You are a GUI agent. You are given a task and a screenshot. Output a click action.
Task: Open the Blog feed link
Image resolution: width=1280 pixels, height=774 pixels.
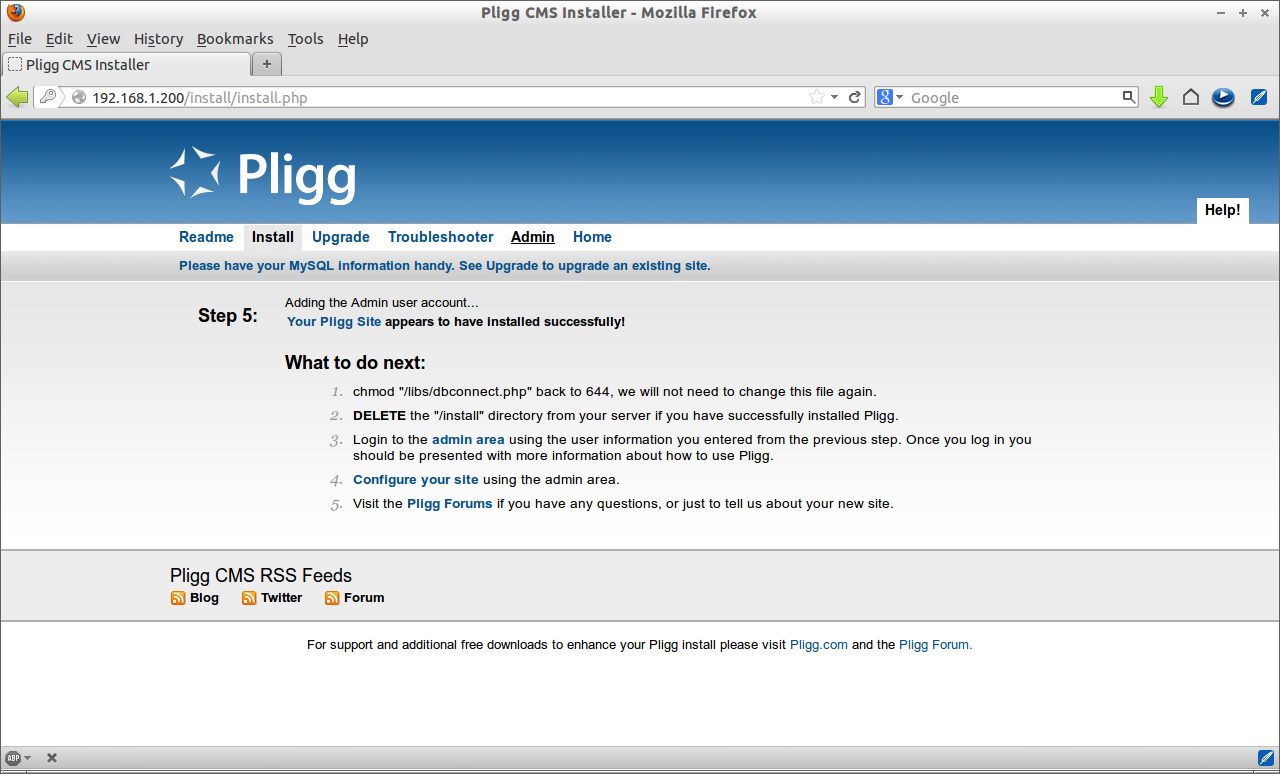204,598
